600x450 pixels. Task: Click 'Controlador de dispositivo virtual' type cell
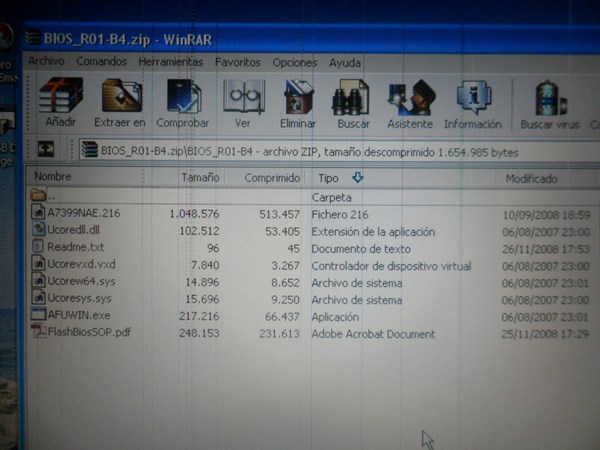(x=391, y=266)
